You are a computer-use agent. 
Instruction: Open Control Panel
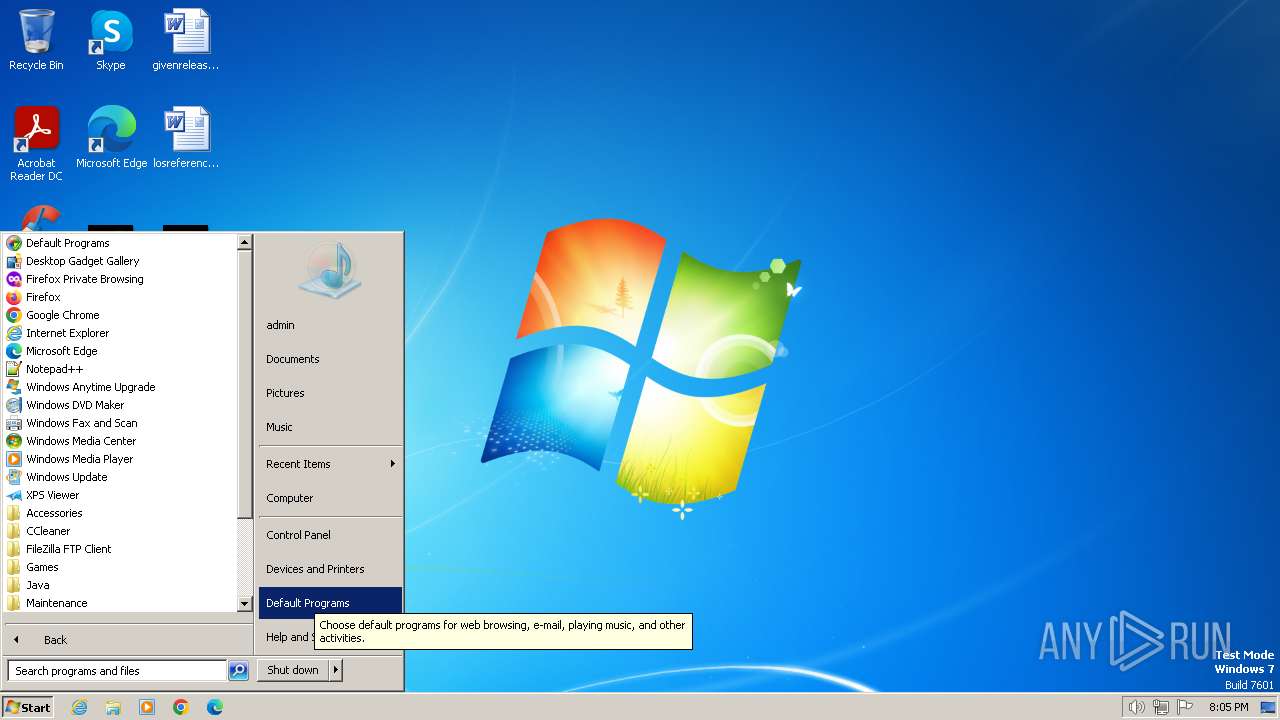coord(330,535)
